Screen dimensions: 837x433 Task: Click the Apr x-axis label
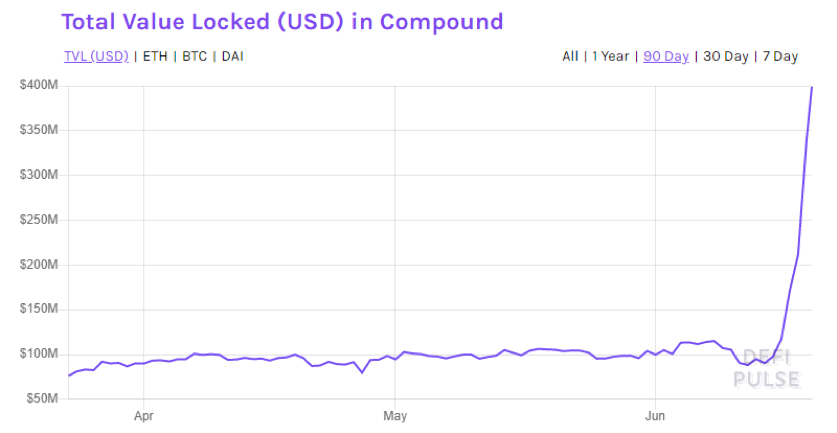pyautogui.click(x=144, y=415)
